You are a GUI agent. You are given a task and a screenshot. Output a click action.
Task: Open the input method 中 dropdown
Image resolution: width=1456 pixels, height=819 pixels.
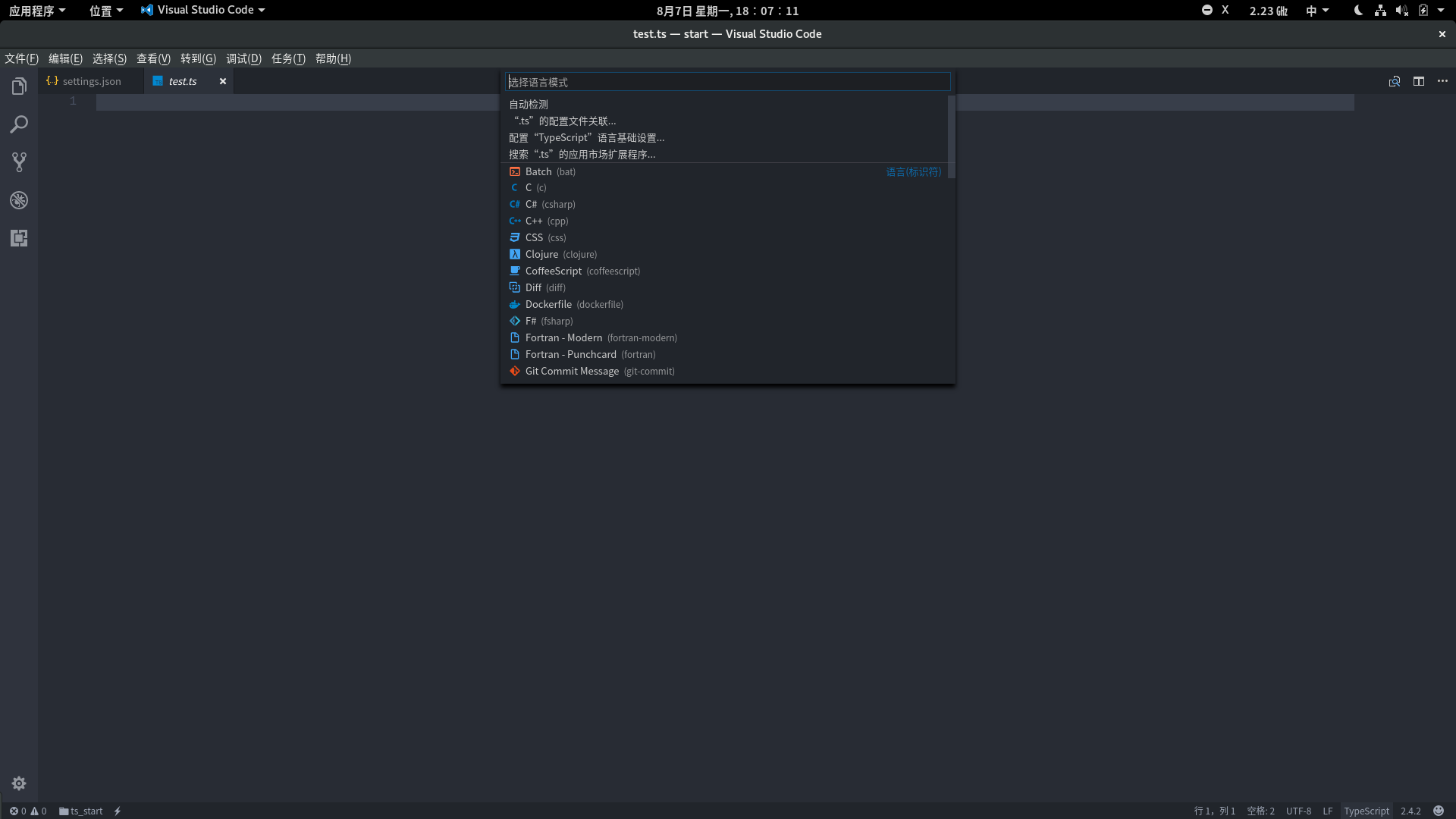tap(1317, 11)
